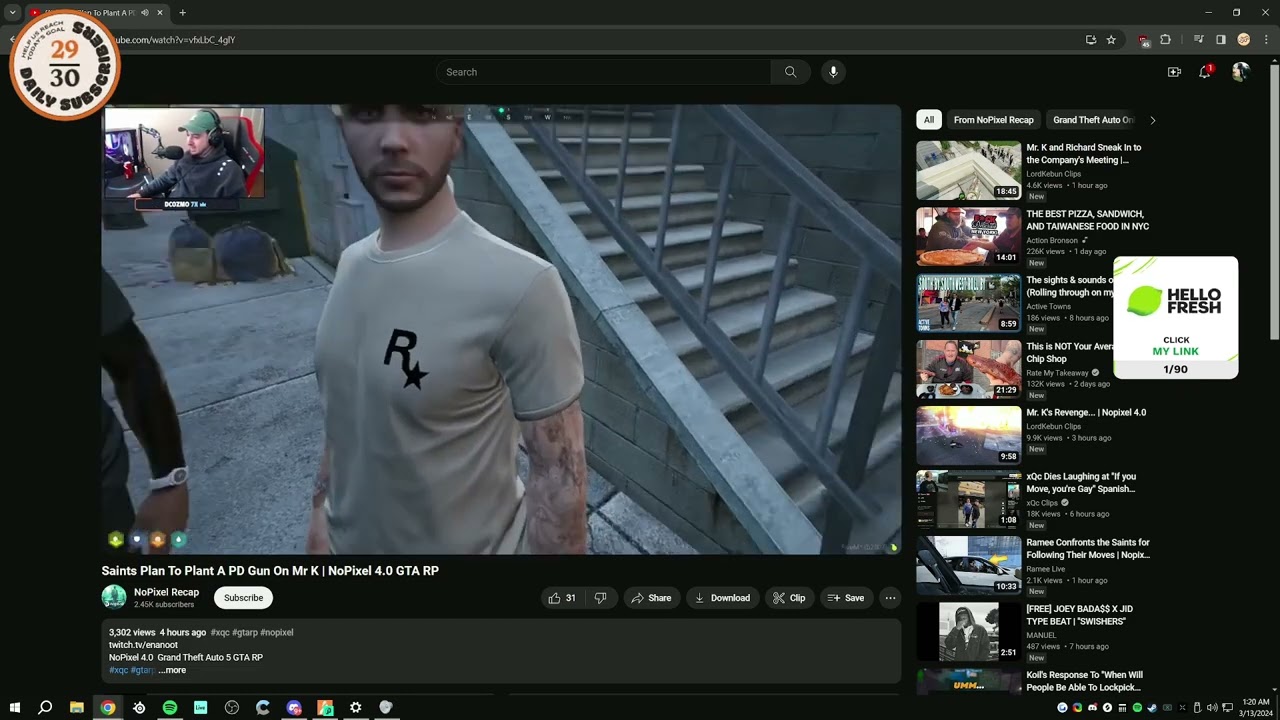
Task: Click the volume icon in system tray
Action: click(x=1212, y=708)
